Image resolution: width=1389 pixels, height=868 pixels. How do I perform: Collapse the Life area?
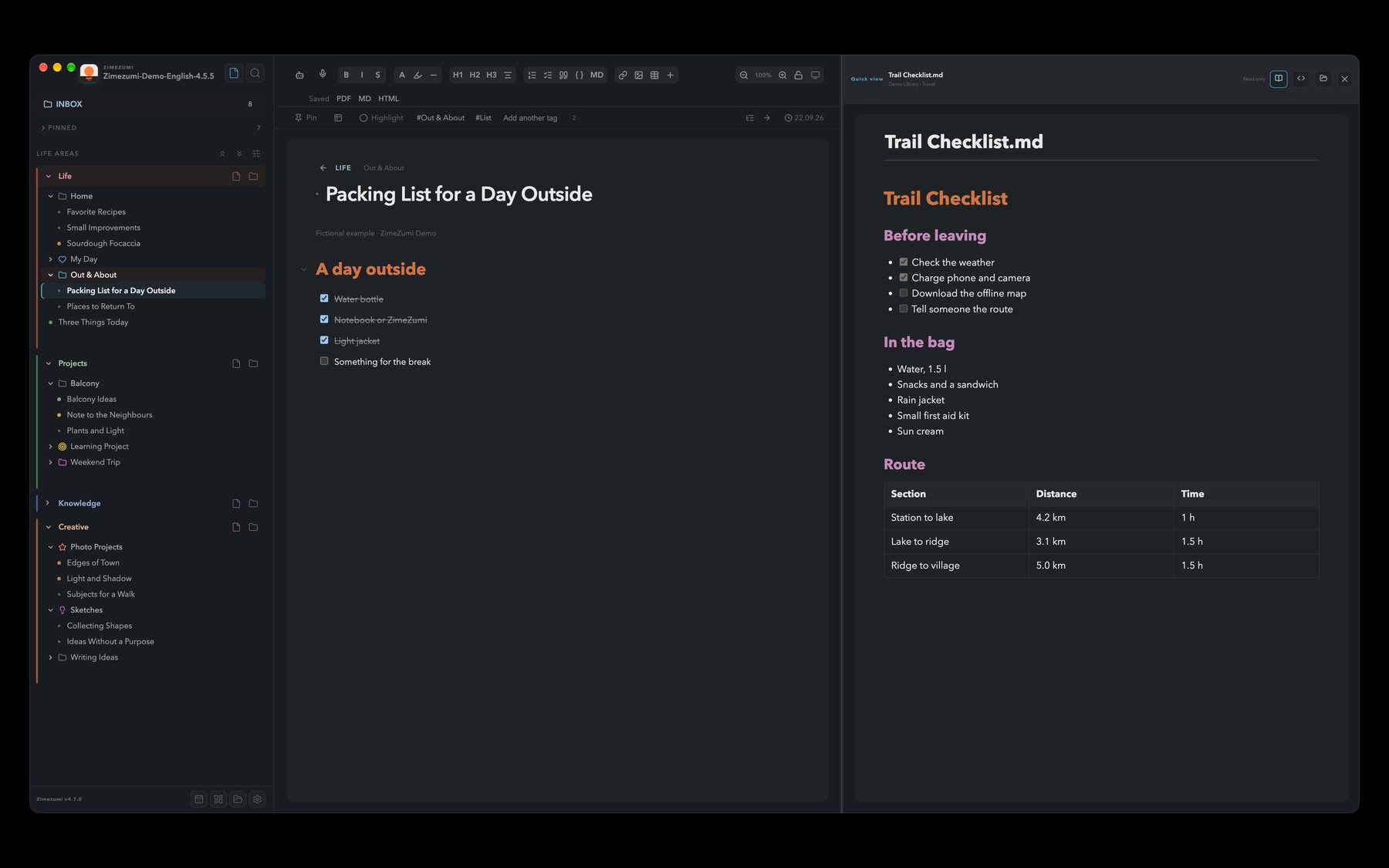coord(49,176)
